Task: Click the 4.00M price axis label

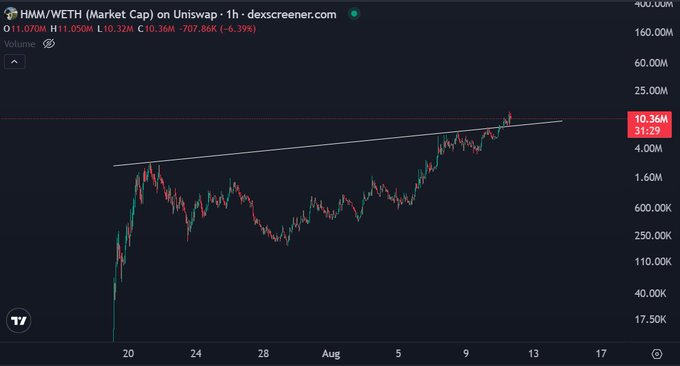Action: pyautogui.click(x=648, y=148)
